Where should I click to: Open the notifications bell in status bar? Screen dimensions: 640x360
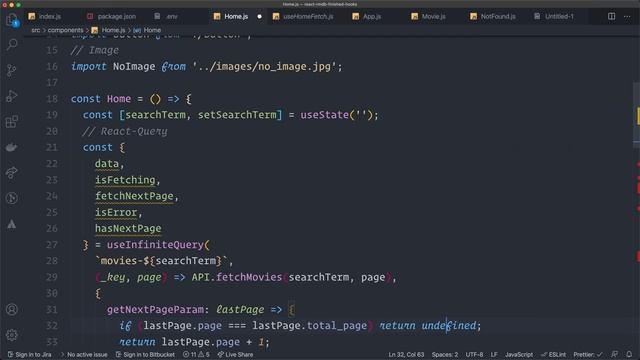629,354
